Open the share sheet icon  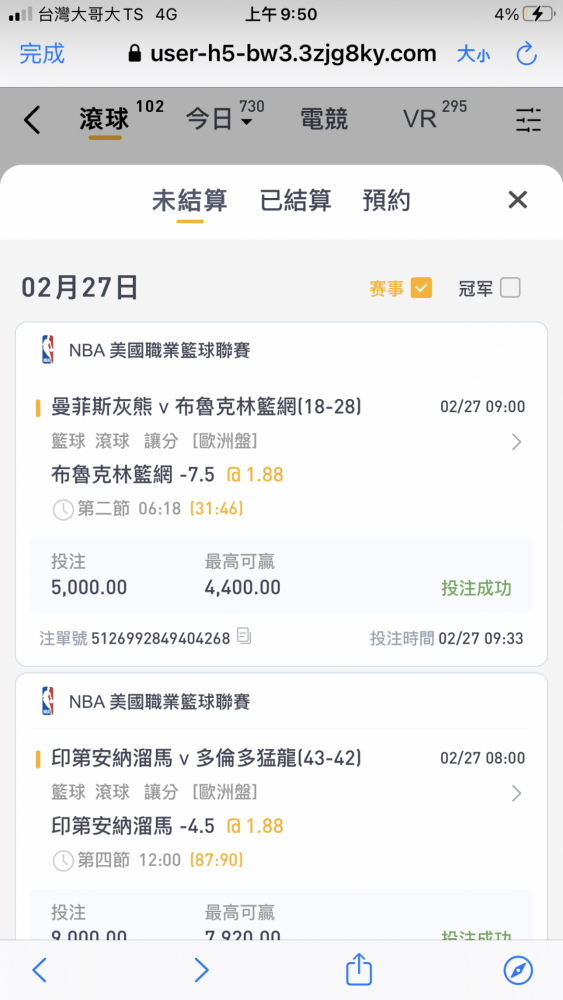358,970
